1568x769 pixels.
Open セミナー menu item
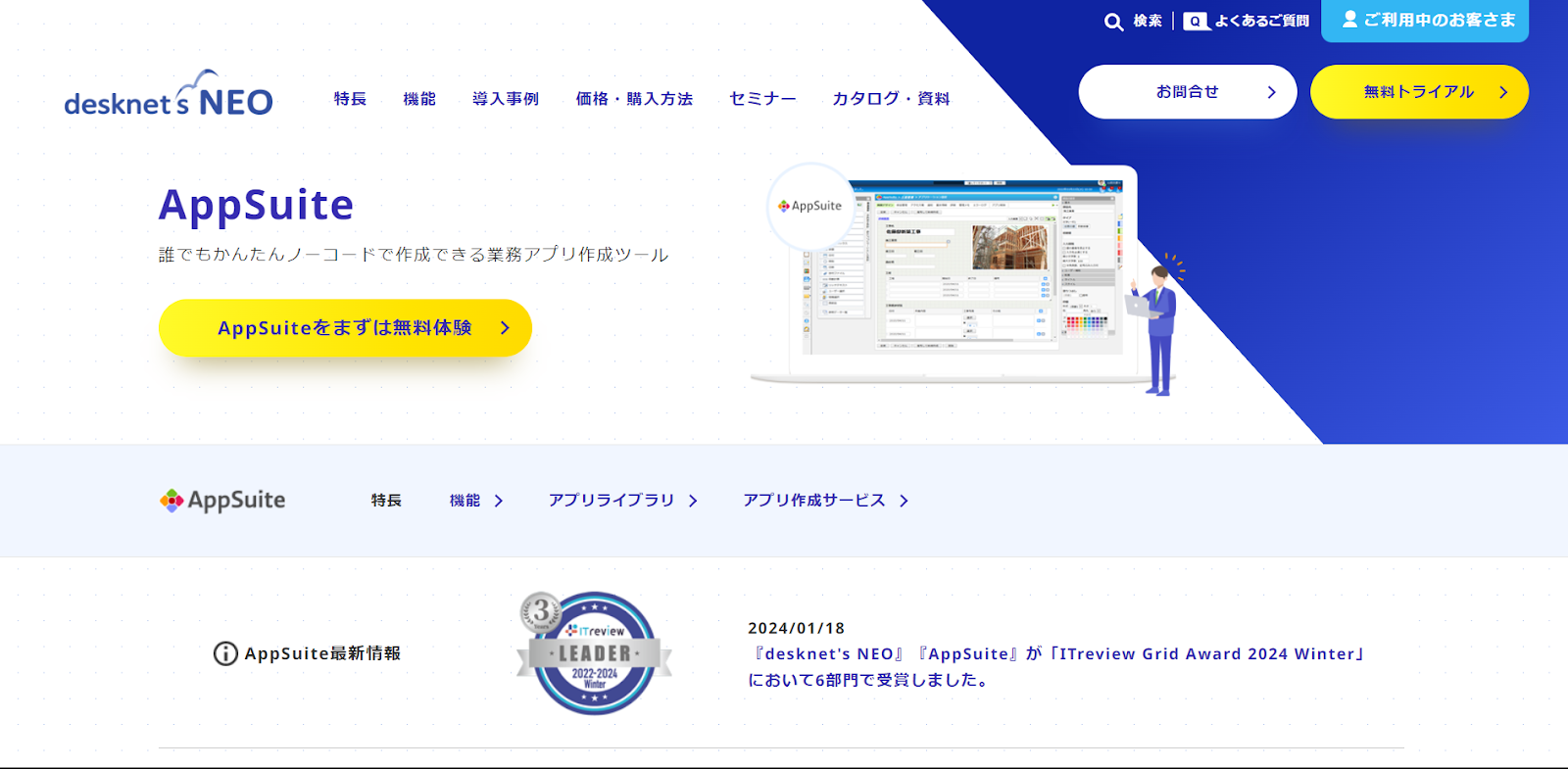pos(762,99)
